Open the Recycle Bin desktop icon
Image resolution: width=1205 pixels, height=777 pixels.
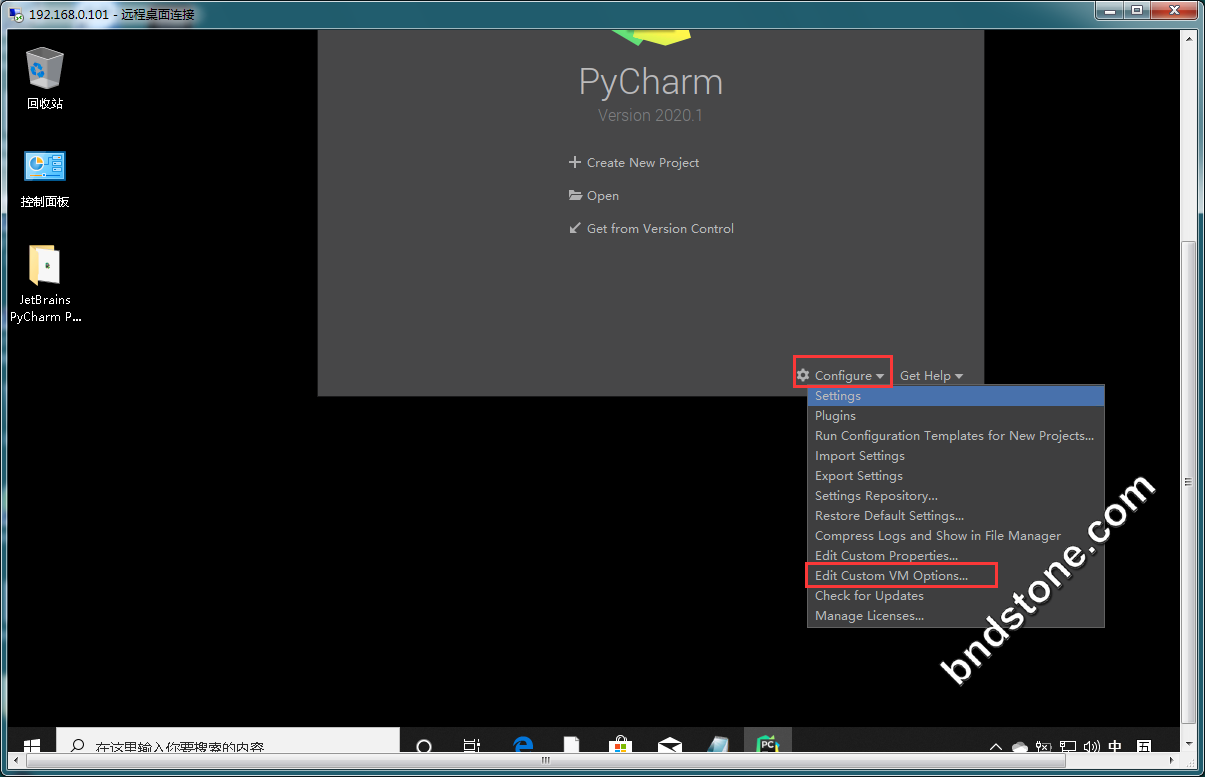coord(45,76)
